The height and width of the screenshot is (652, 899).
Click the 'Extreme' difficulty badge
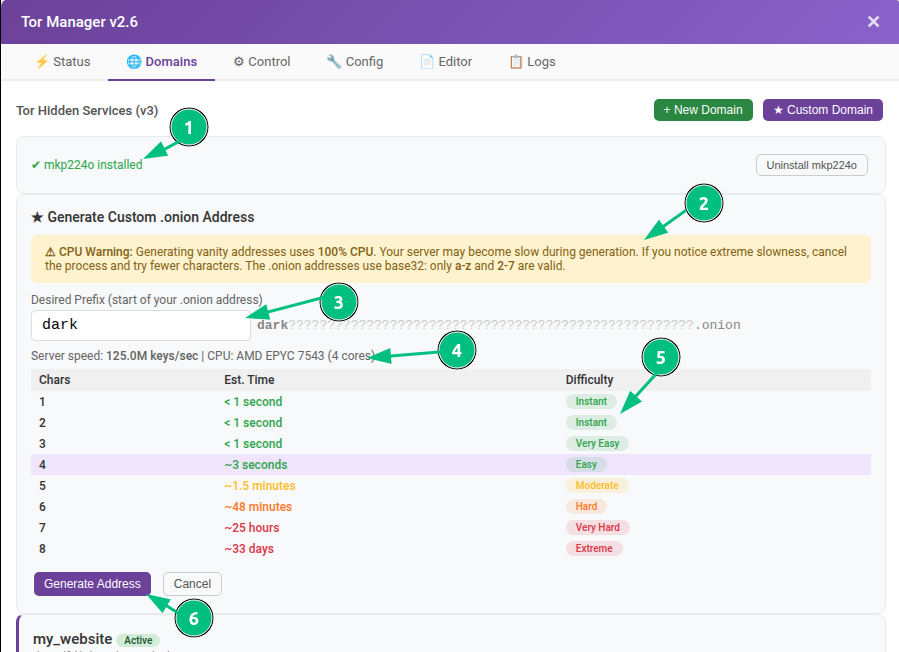[594, 548]
